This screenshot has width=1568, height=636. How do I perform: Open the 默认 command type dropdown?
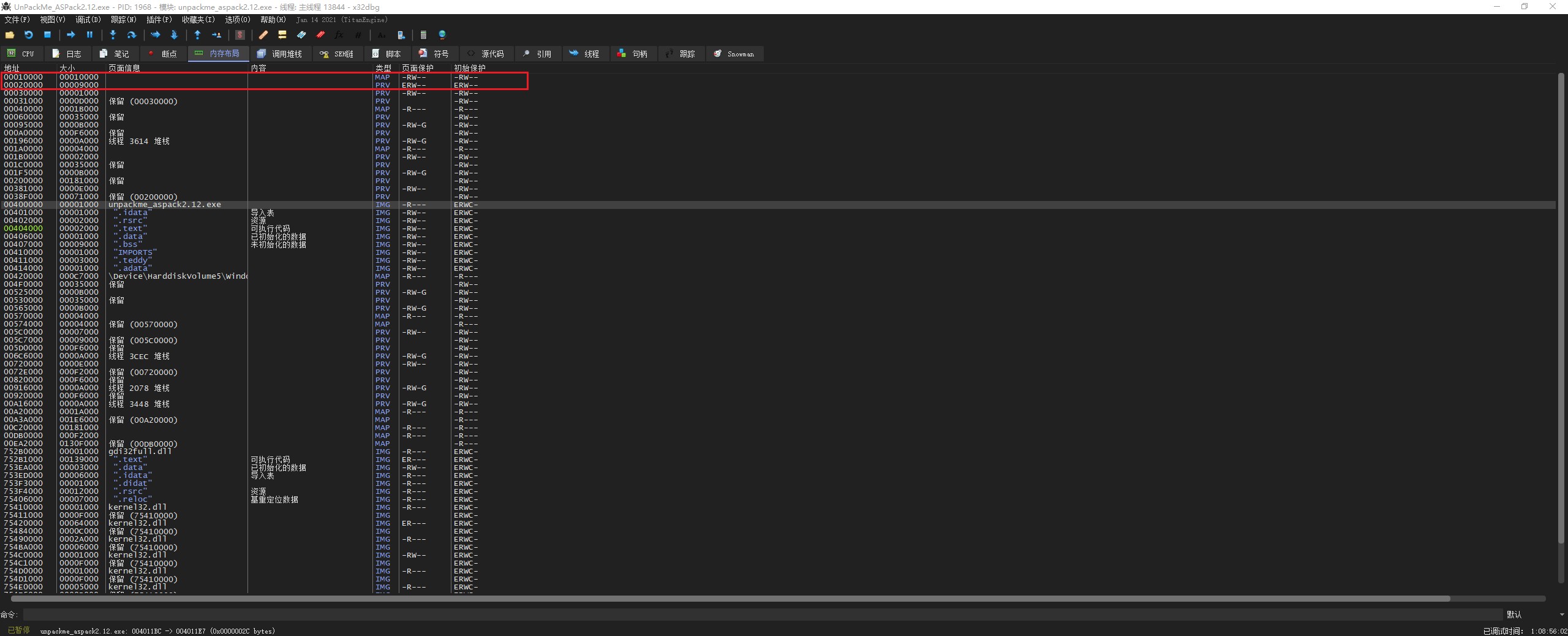[x=1535, y=615]
